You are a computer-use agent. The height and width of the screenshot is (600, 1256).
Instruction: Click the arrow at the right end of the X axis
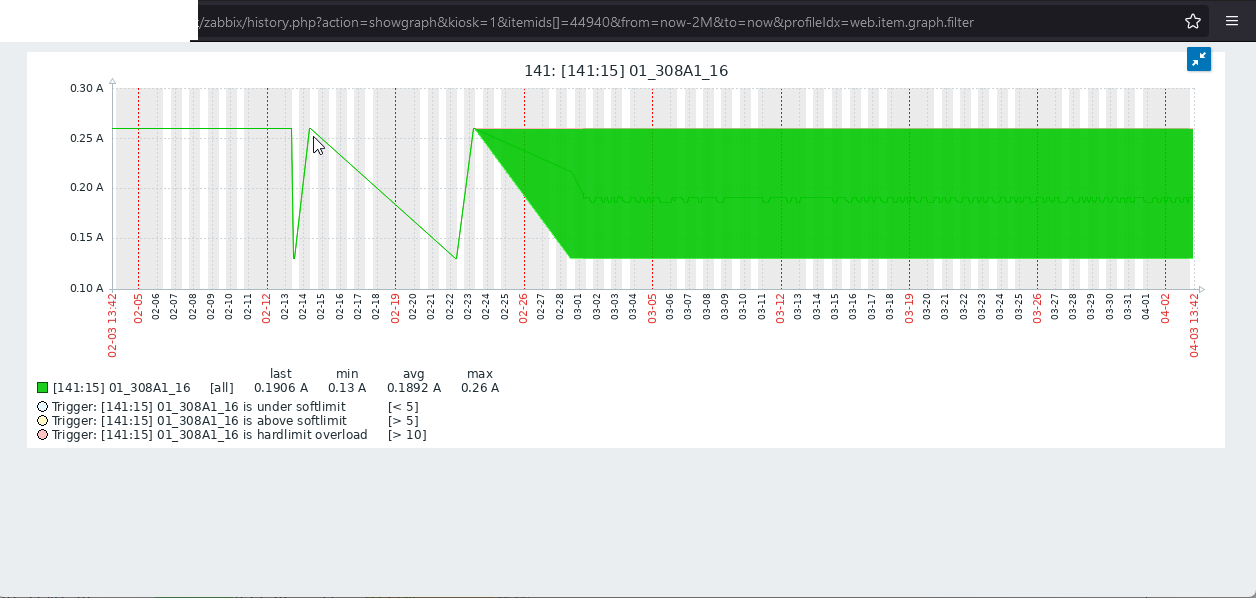pyautogui.click(x=1201, y=289)
